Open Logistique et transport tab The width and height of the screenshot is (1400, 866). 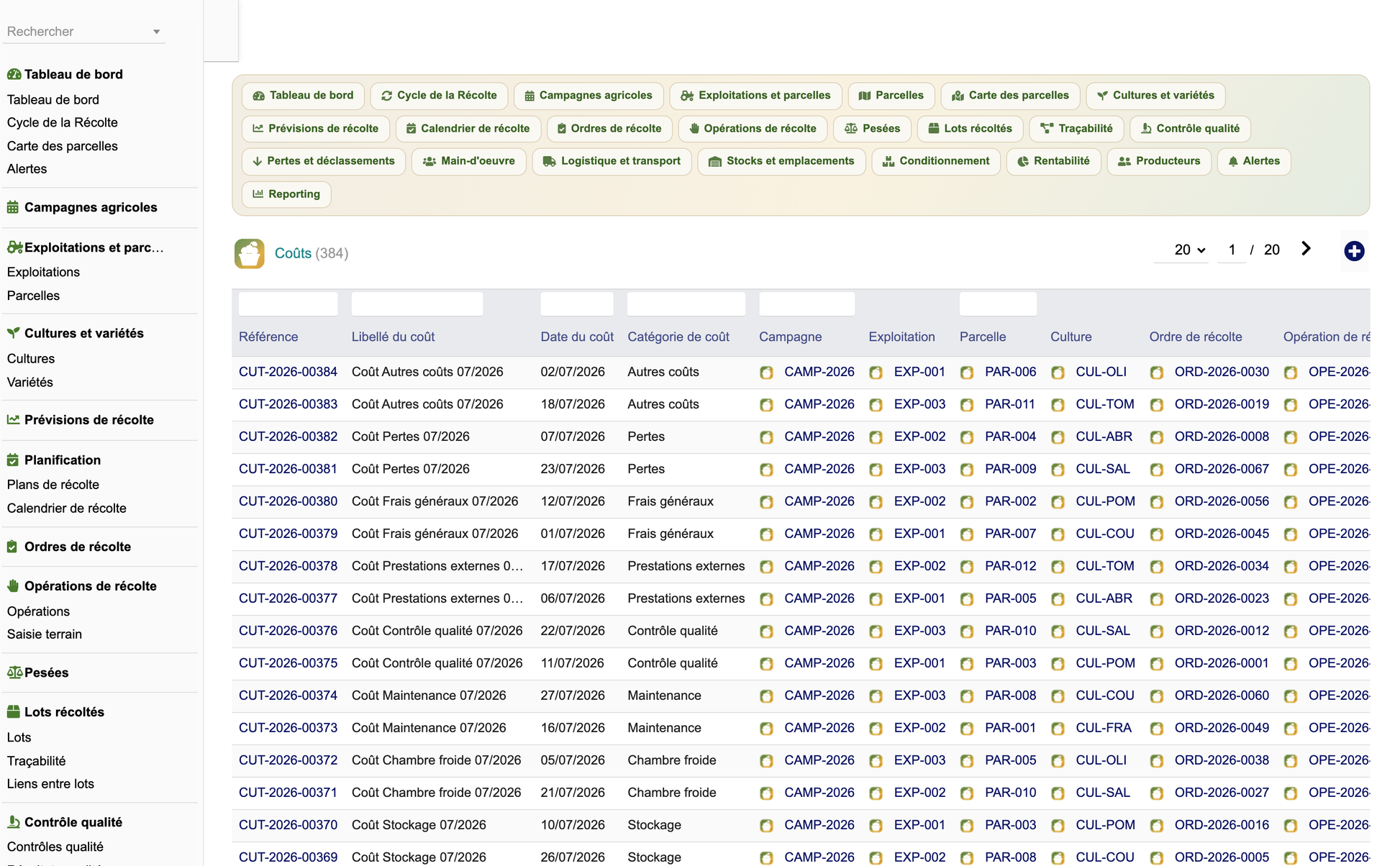[612, 161]
